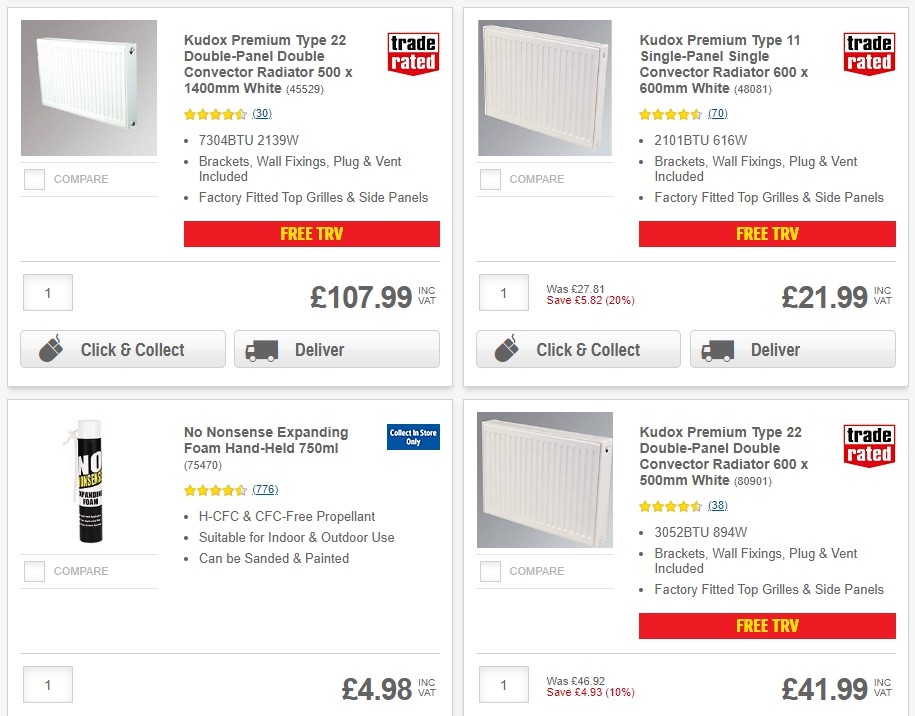The height and width of the screenshot is (716, 915).
Task: Click the Trade Rated badge on Type 11 radiator
Action: point(868,53)
